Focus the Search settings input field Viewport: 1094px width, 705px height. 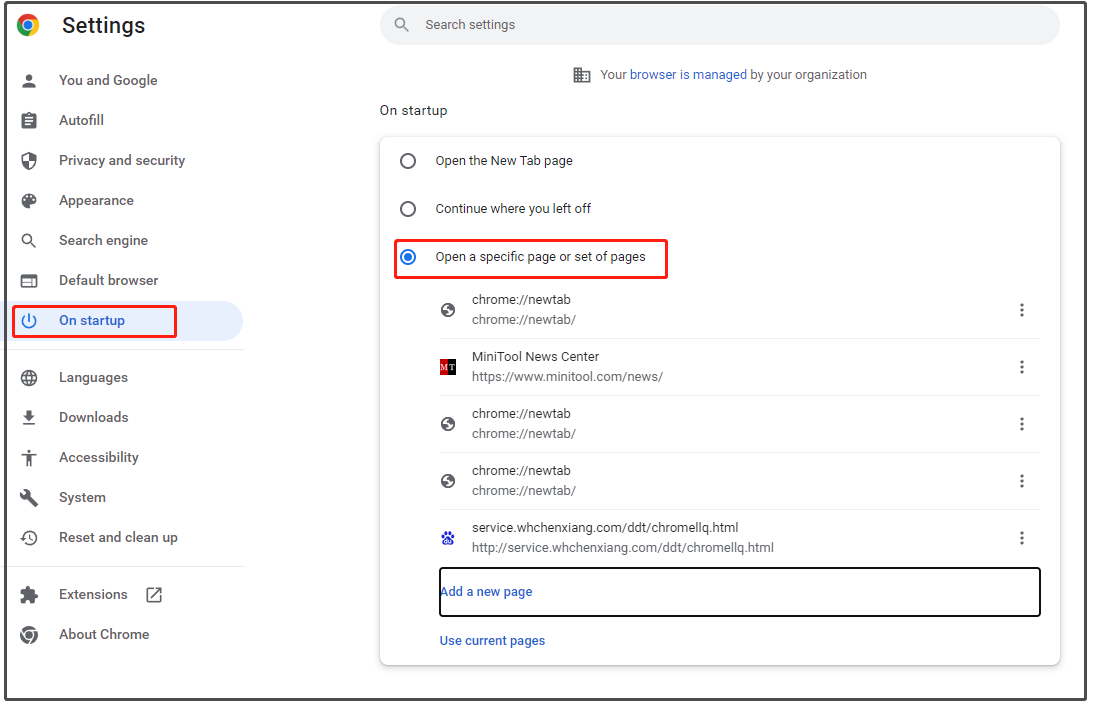coord(720,25)
